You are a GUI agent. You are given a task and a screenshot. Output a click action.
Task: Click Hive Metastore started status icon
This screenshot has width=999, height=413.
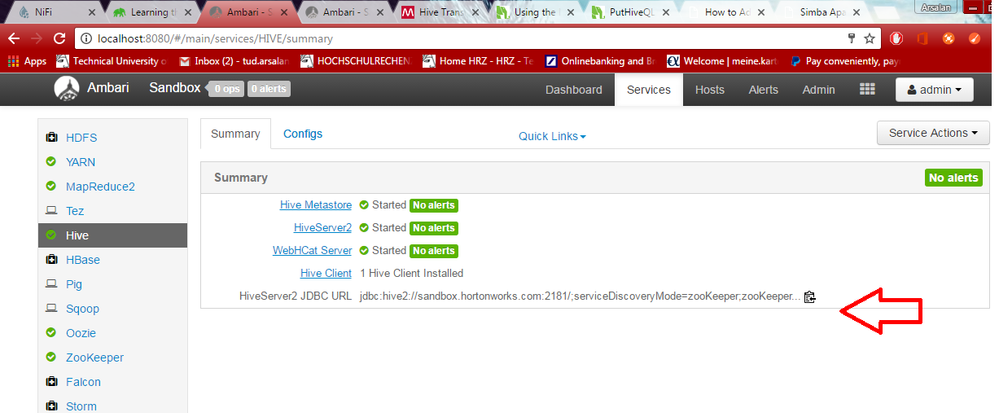364,205
